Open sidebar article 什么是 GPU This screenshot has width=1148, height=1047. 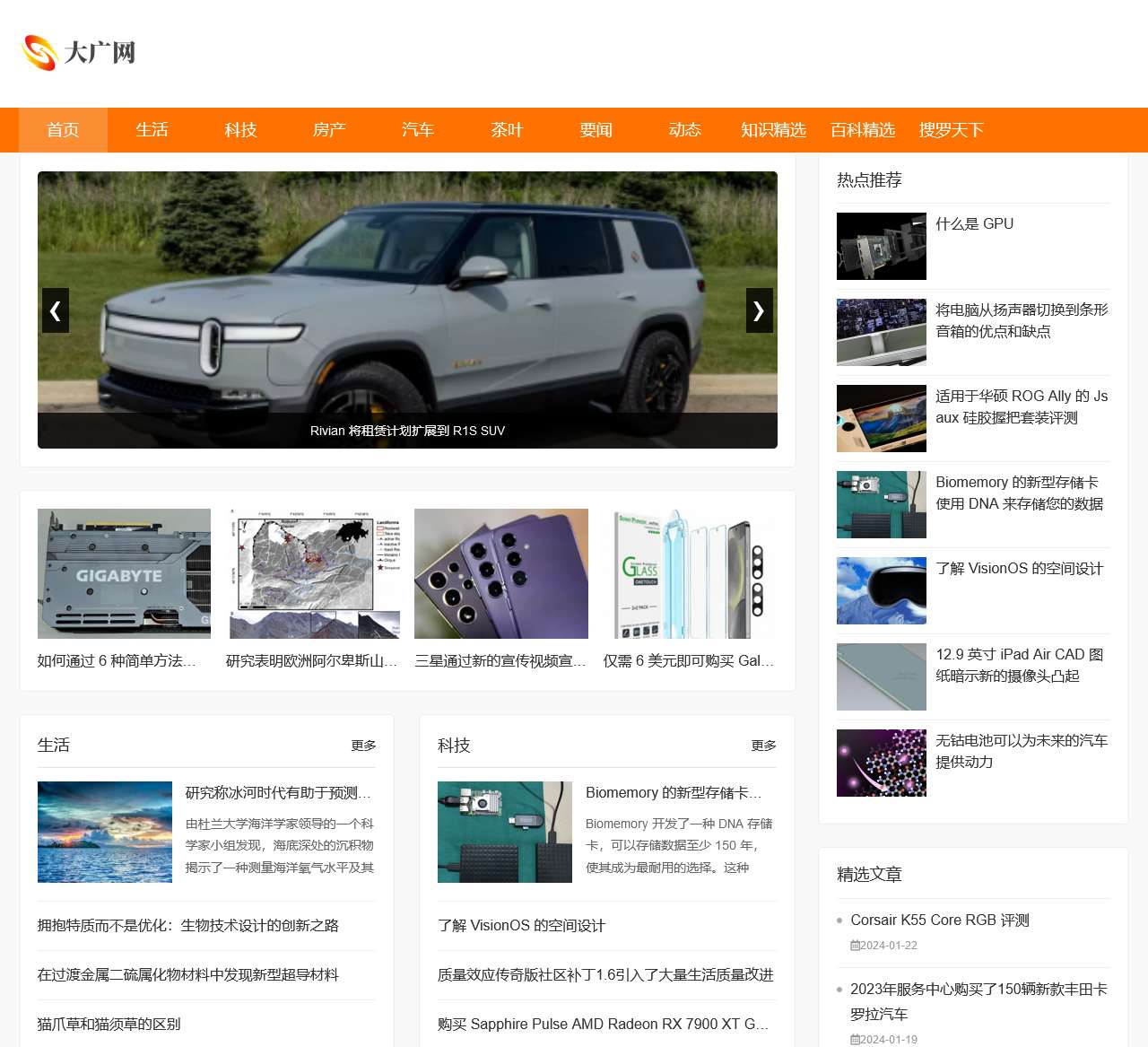975,224
